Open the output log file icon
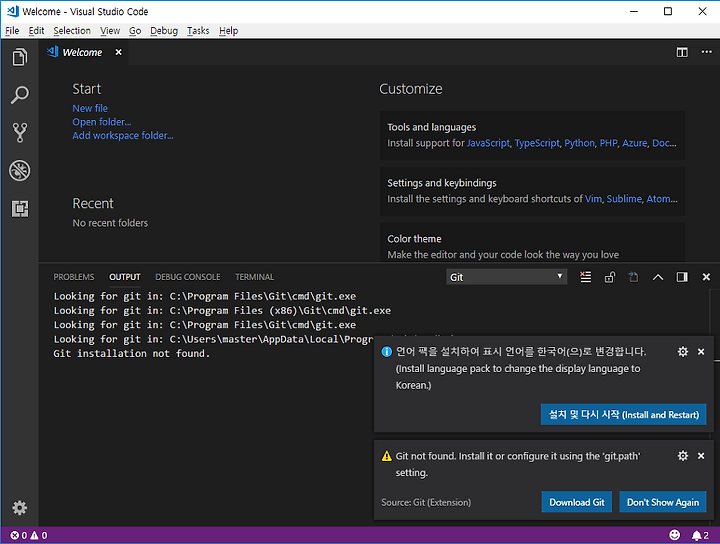Viewport: 720px width, 544px height. pyautogui.click(x=633, y=277)
